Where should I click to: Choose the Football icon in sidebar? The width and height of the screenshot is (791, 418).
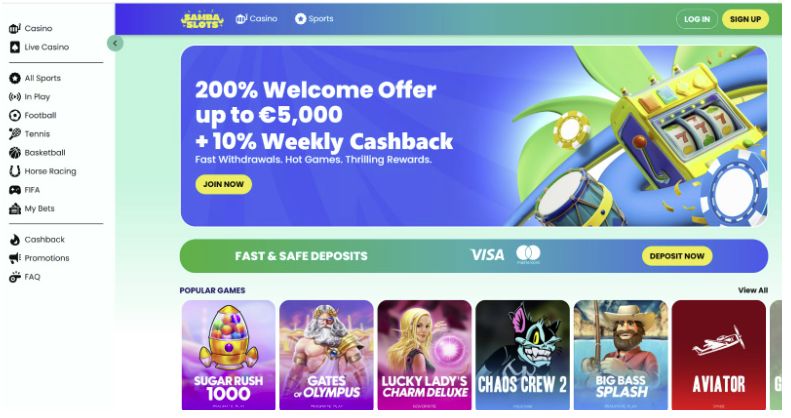pyautogui.click(x=15, y=115)
